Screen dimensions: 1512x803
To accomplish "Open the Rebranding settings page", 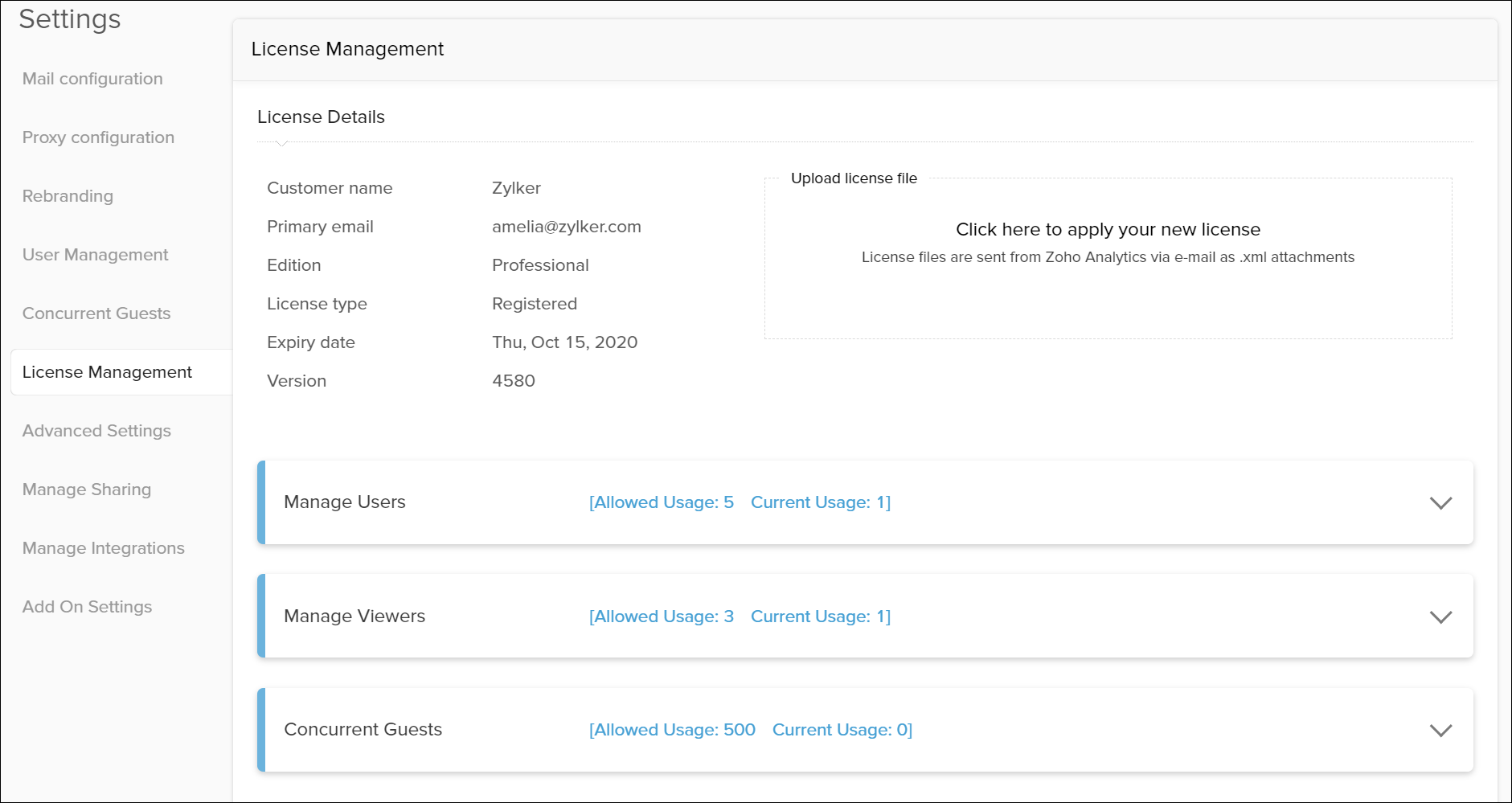I will pos(68,196).
